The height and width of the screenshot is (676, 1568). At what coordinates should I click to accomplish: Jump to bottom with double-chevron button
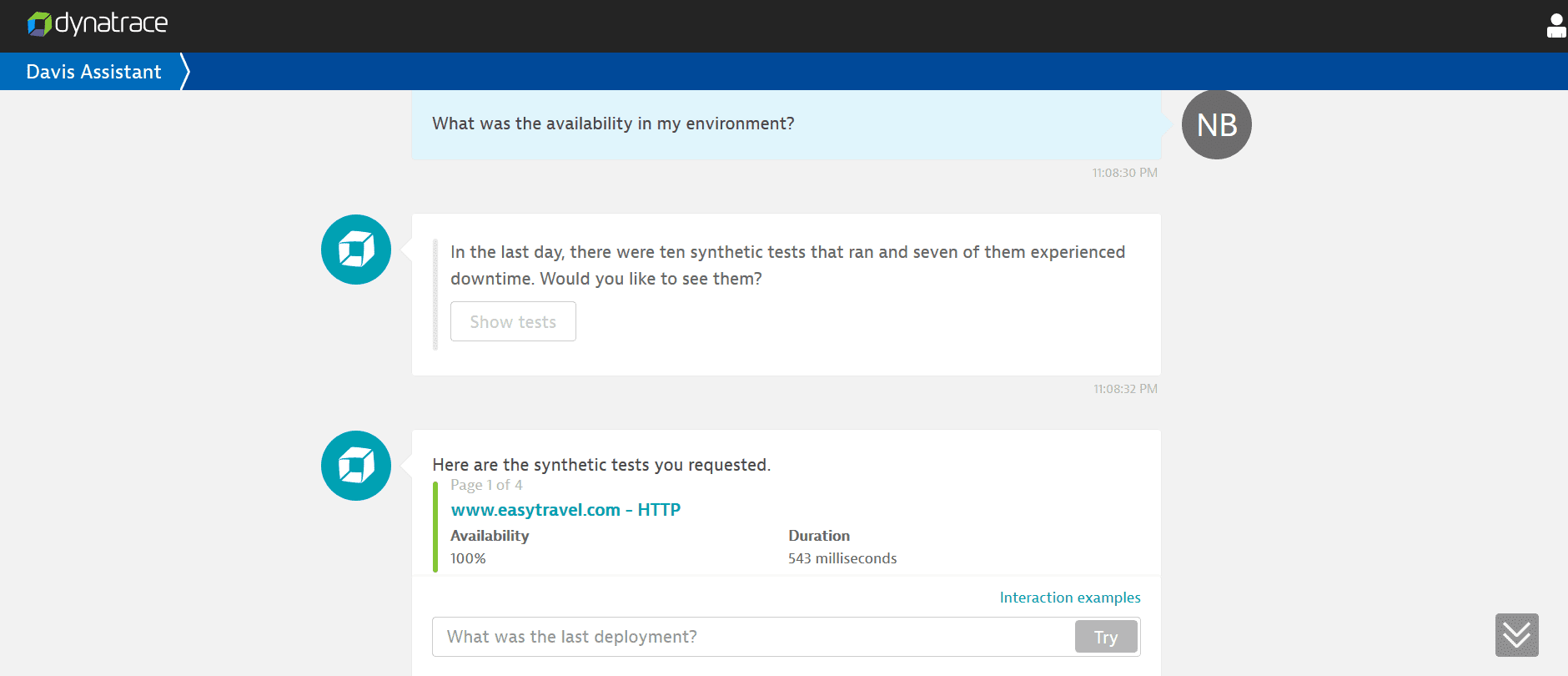[1516, 635]
